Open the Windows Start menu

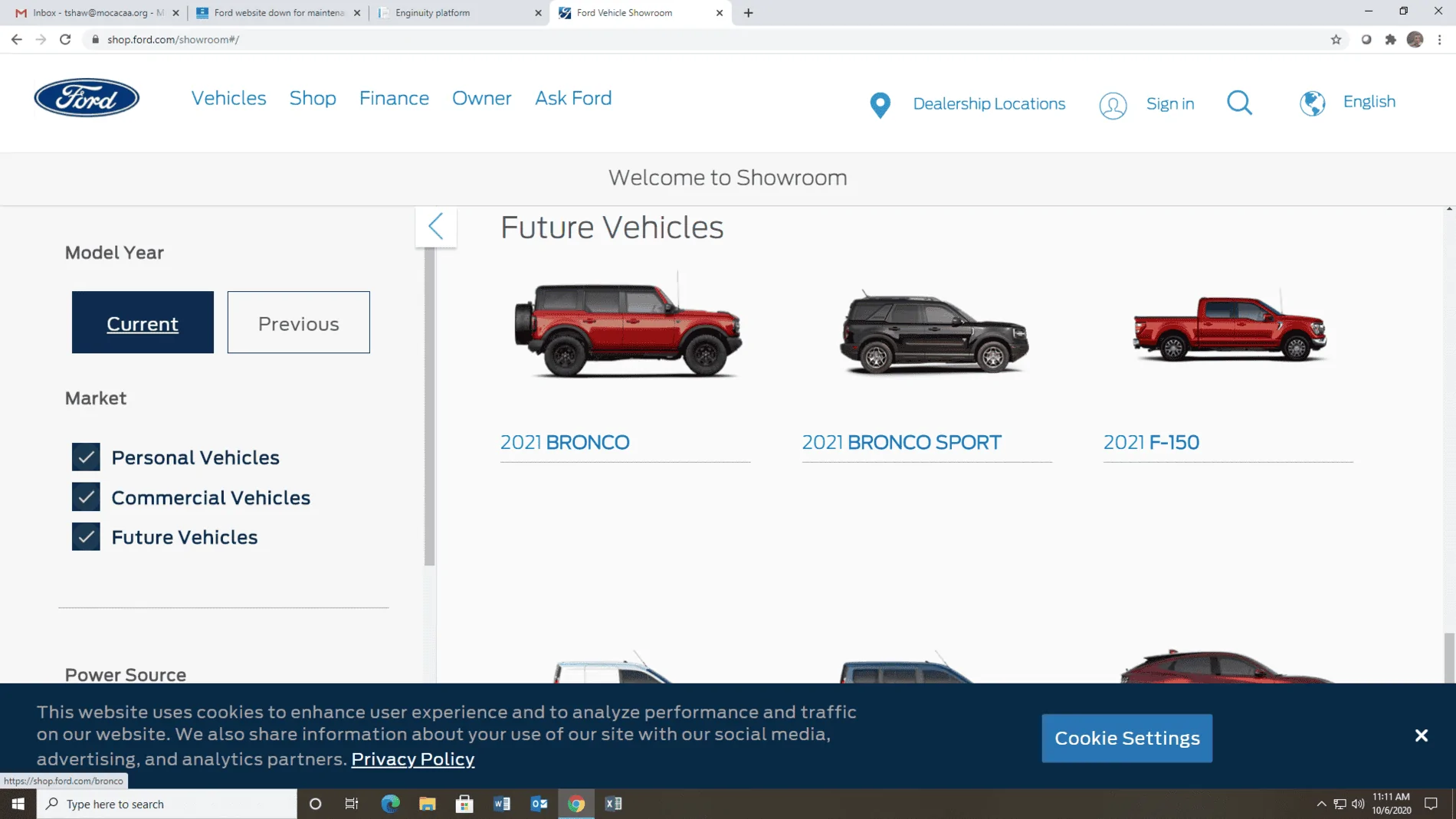(18, 804)
